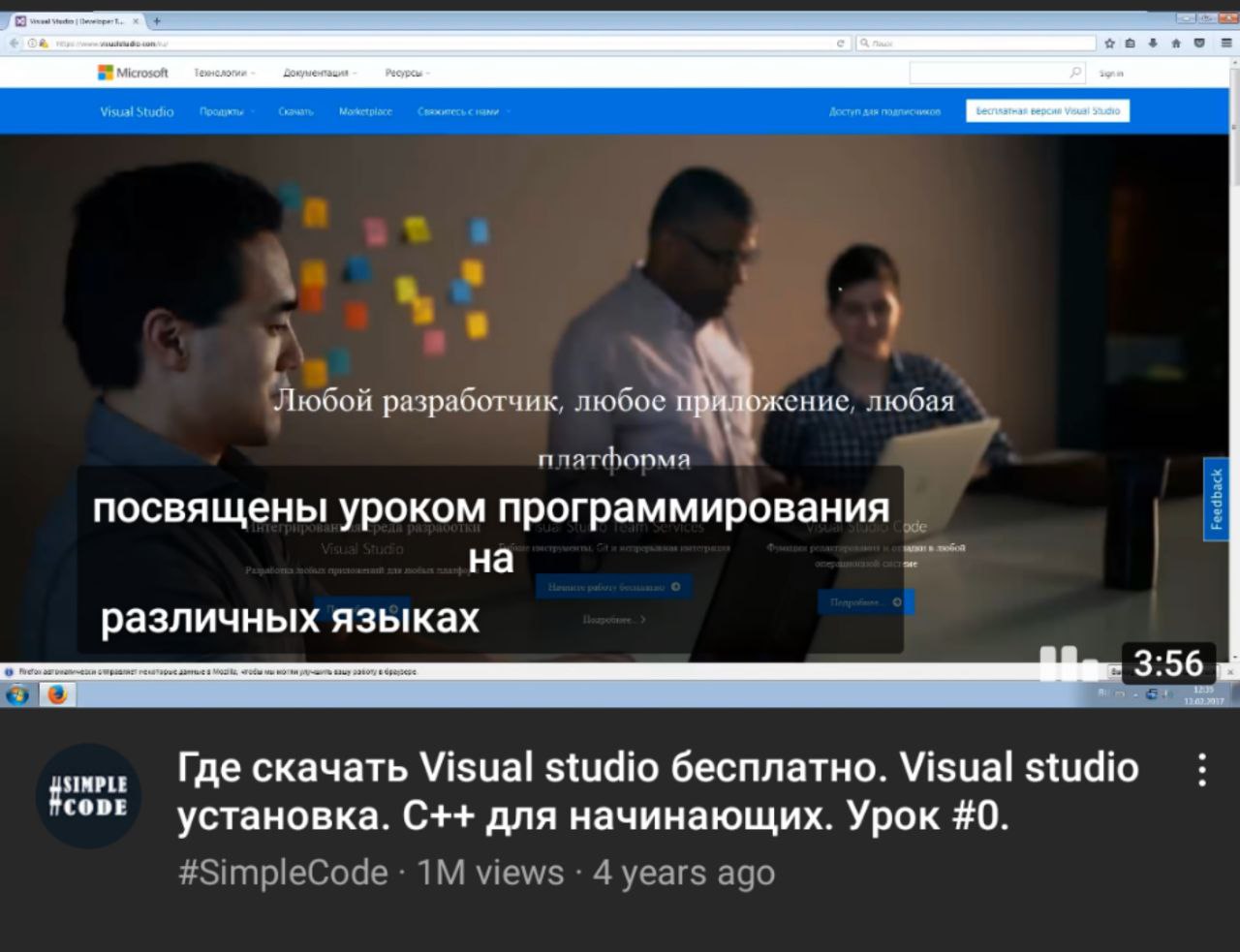The width and height of the screenshot is (1240, 952).
Task: Expand the Ресурсы dropdown
Action: (x=408, y=74)
